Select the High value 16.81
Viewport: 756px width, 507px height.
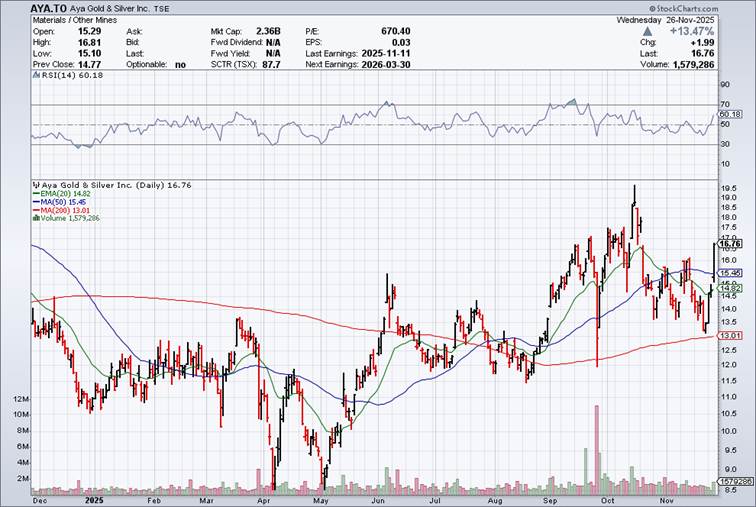[91, 42]
